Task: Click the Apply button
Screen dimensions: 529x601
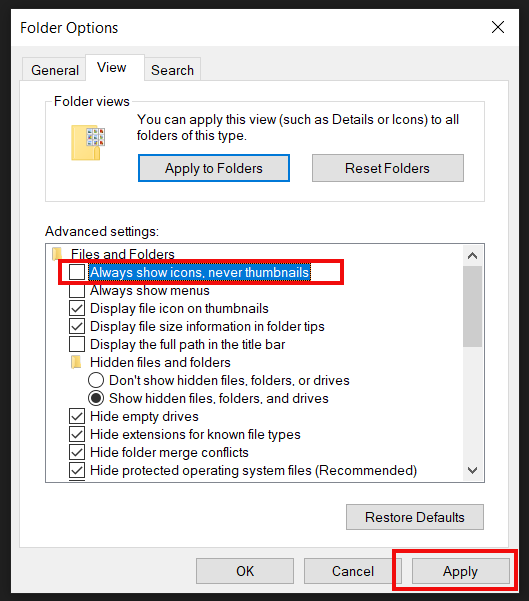Action: click(460, 571)
